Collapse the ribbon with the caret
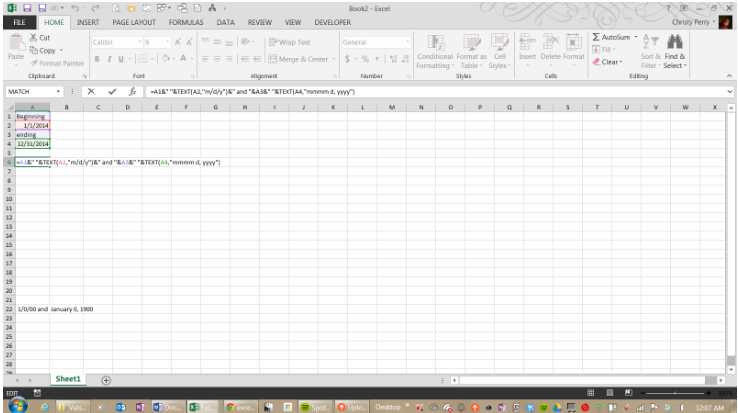 pos(729,75)
